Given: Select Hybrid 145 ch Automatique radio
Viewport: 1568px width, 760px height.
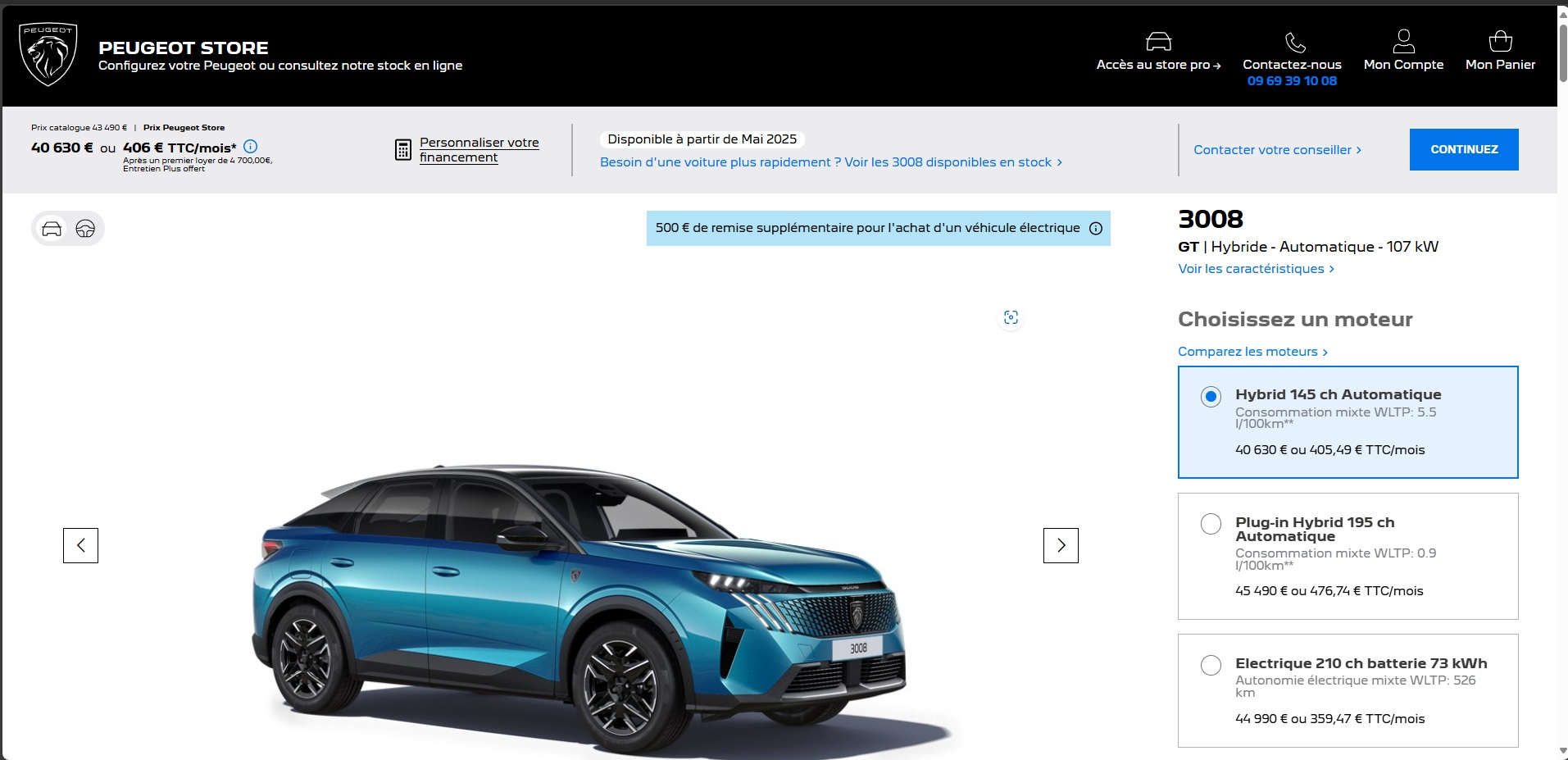Looking at the screenshot, I should pyautogui.click(x=1211, y=397).
